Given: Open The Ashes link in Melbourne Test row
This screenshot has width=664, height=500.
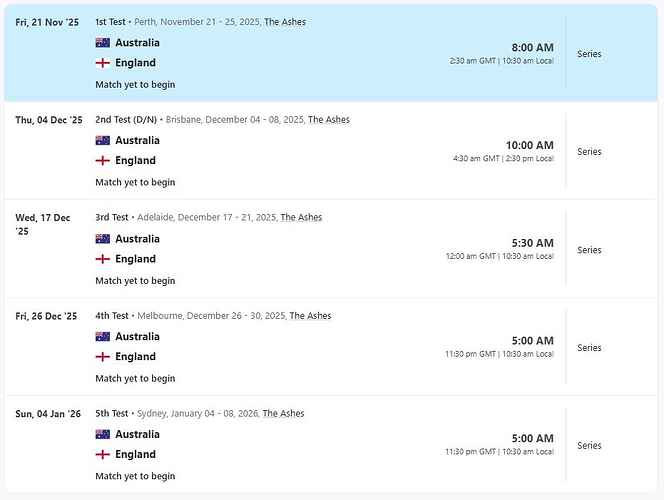Looking at the screenshot, I should point(310,316).
